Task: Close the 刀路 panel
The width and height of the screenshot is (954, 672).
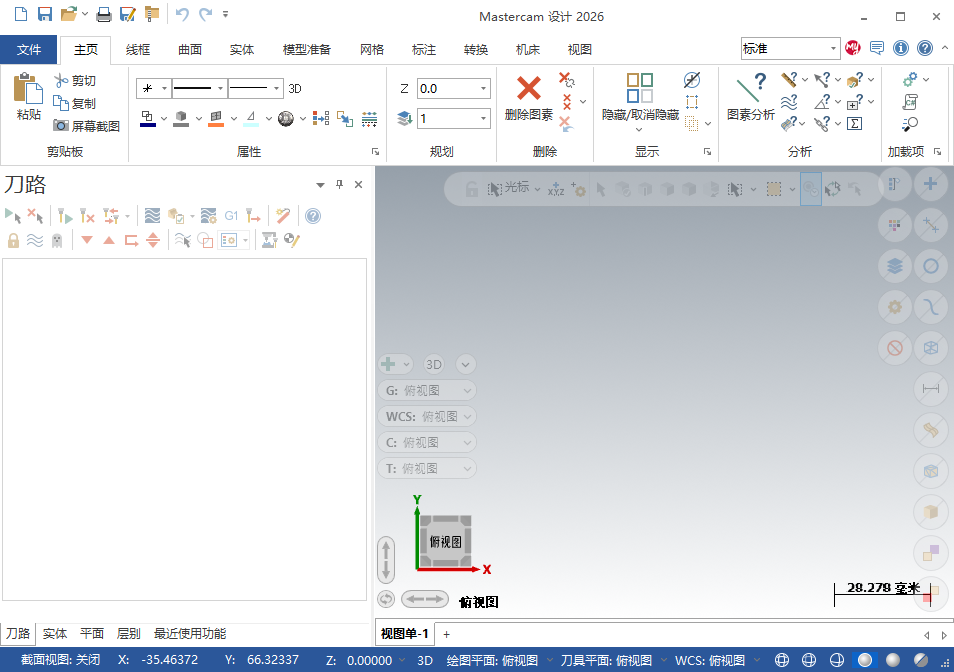Action: pos(358,184)
